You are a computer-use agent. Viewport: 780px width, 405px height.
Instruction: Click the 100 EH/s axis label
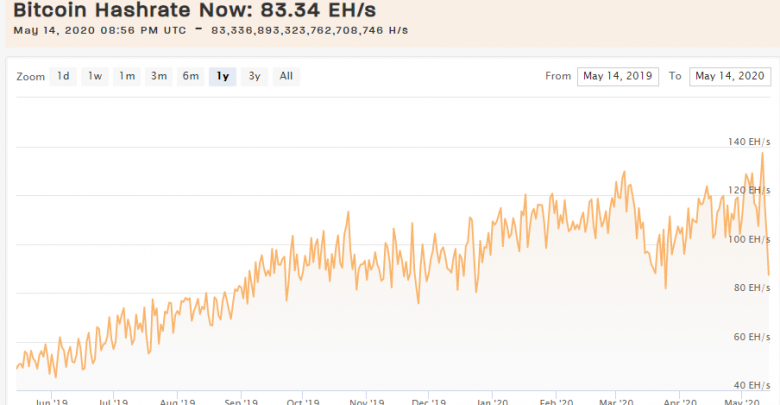749,239
